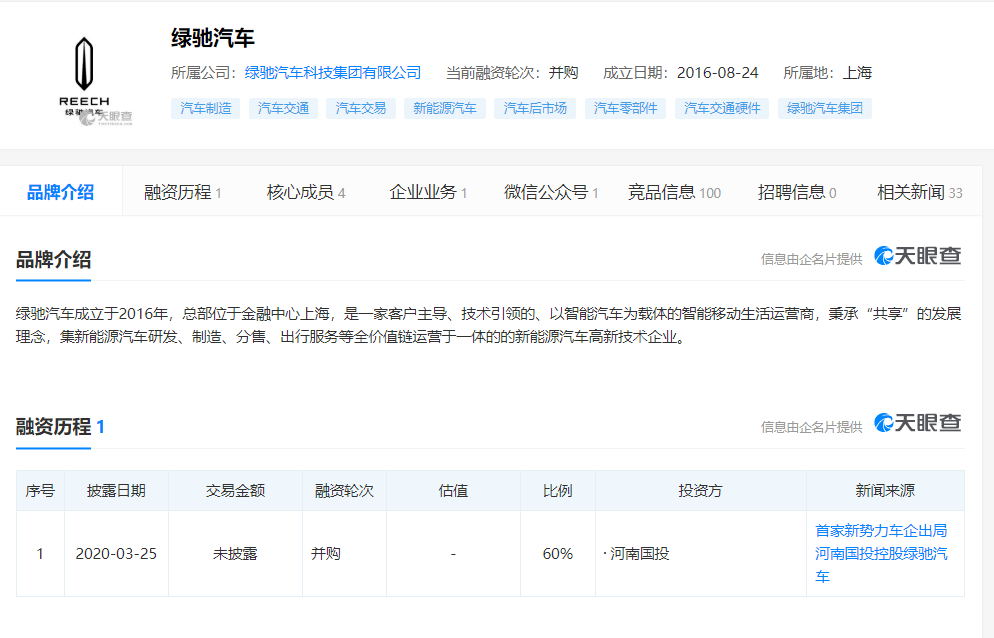Select the 汽车交通 tag
This screenshot has height=638, width=994.
pos(283,108)
